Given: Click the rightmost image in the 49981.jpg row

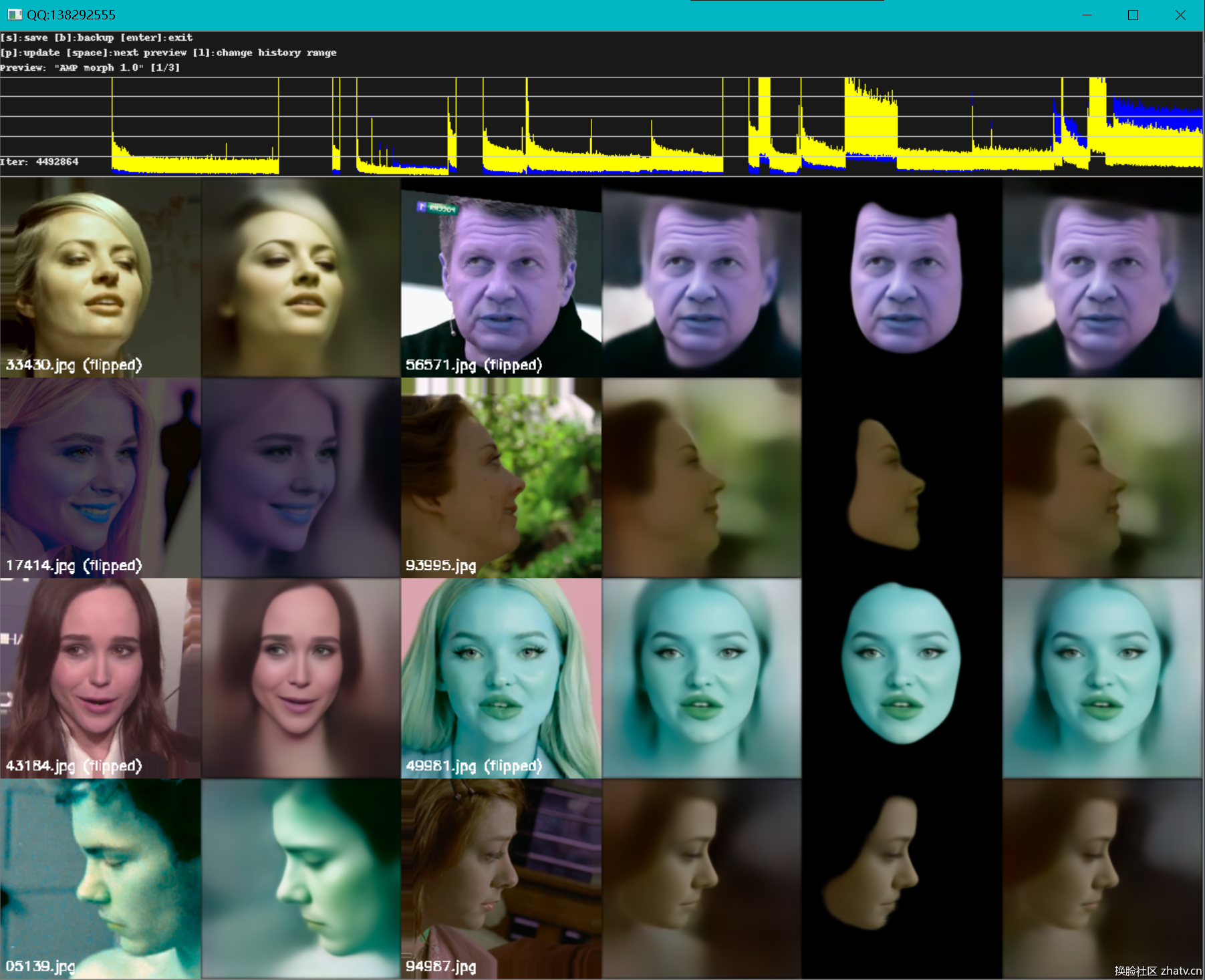Looking at the screenshot, I should coord(1103,678).
